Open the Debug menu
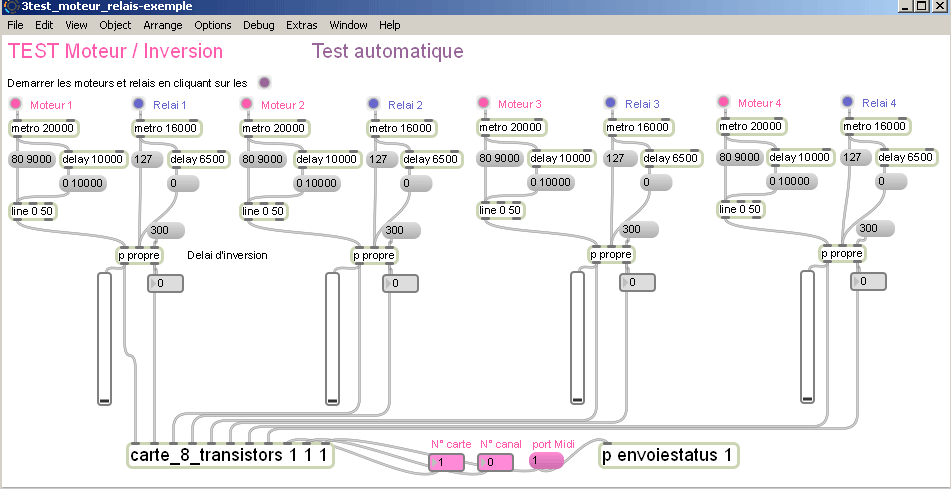 coord(258,25)
